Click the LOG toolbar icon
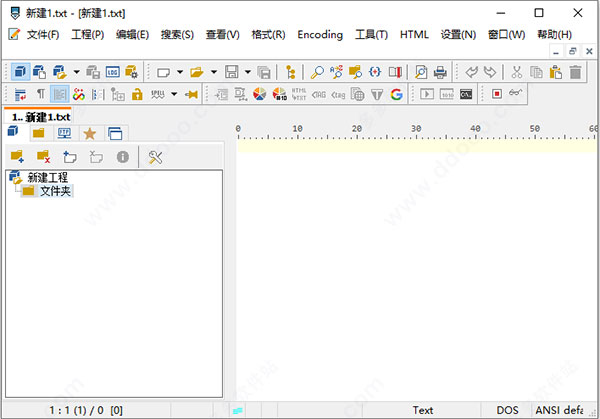 click(x=112, y=72)
